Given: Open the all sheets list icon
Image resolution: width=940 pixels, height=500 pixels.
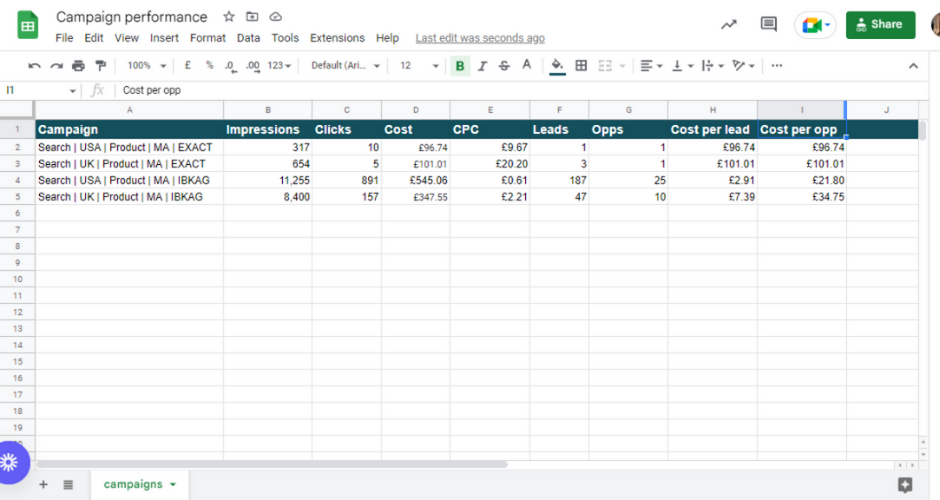Looking at the screenshot, I should 68,484.
